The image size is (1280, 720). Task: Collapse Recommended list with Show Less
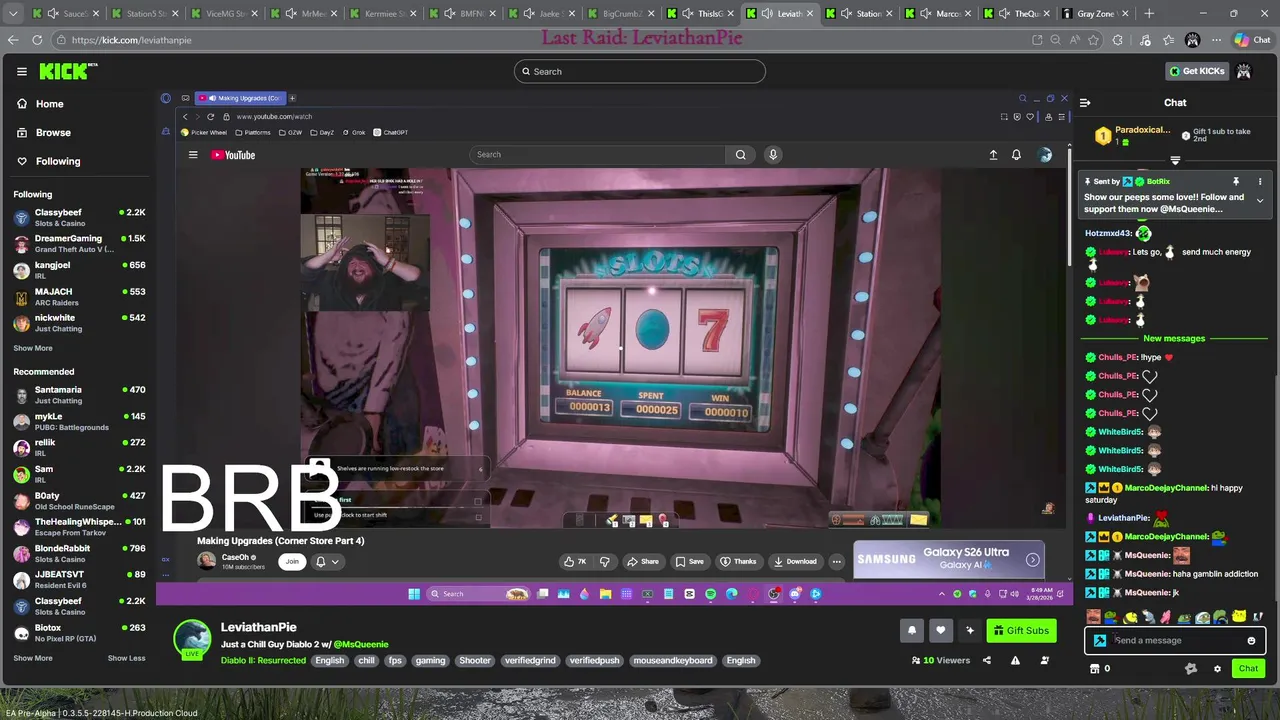pyautogui.click(x=126, y=658)
